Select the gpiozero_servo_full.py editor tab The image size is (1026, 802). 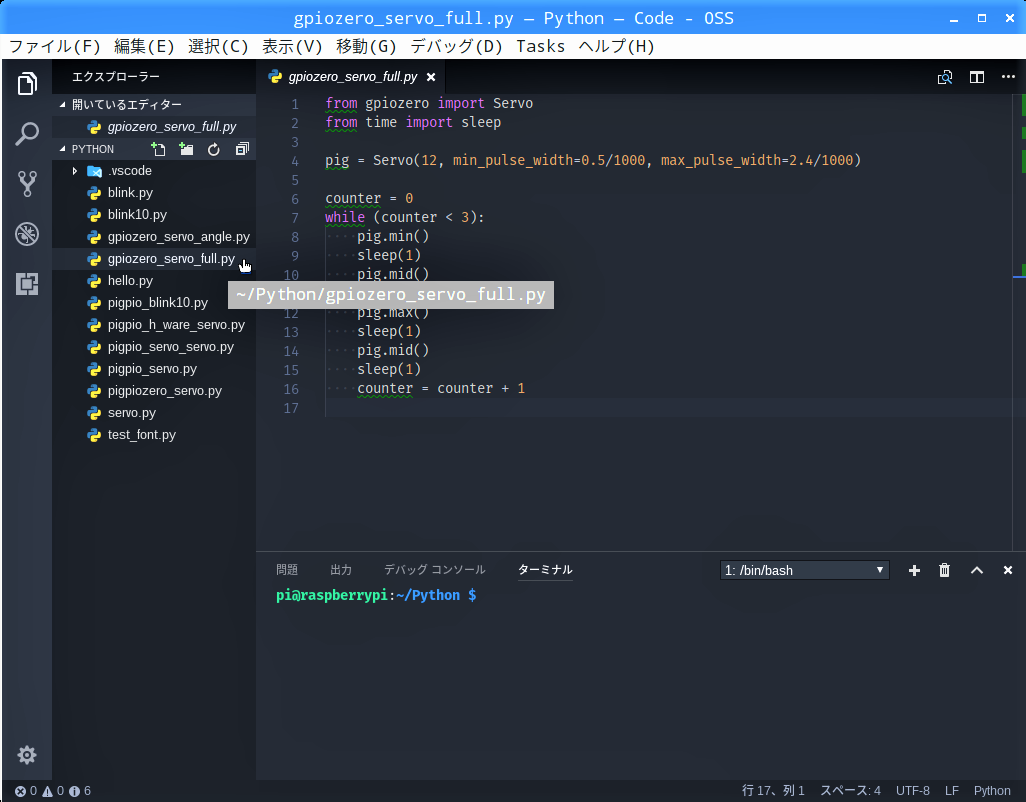coord(353,77)
